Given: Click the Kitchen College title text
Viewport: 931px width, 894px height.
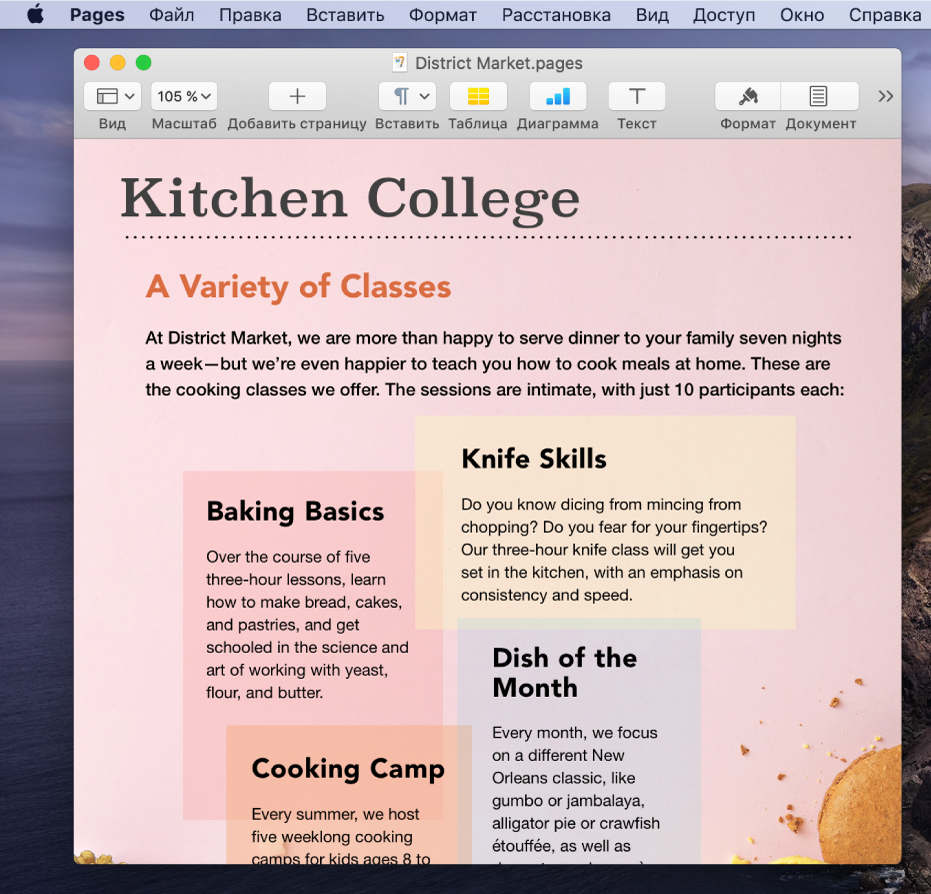Looking at the screenshot, I should click(x=350, y=200).
